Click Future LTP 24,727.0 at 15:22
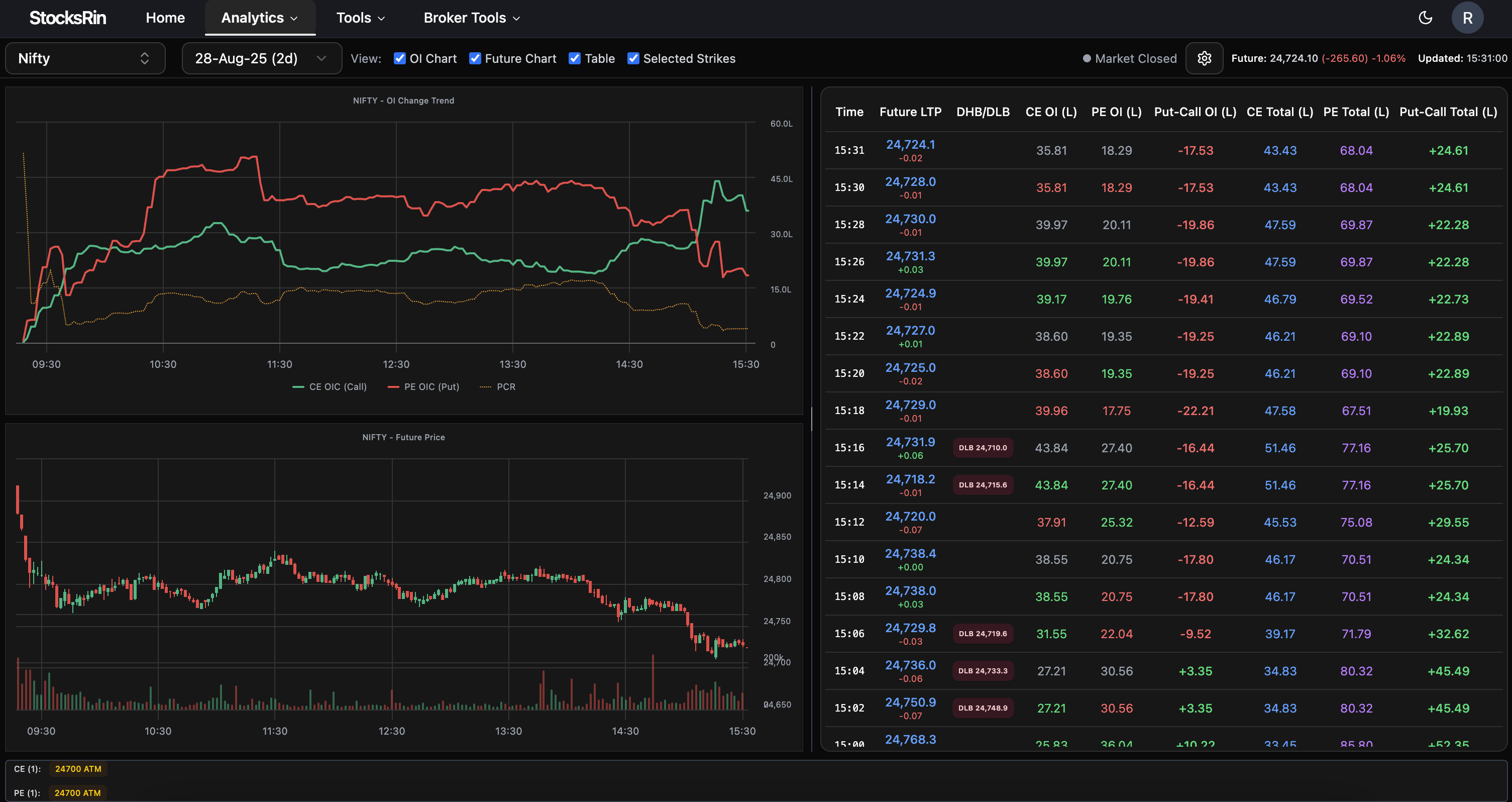The height and width of the screenshot is (802, 1512). coord(910,330)
